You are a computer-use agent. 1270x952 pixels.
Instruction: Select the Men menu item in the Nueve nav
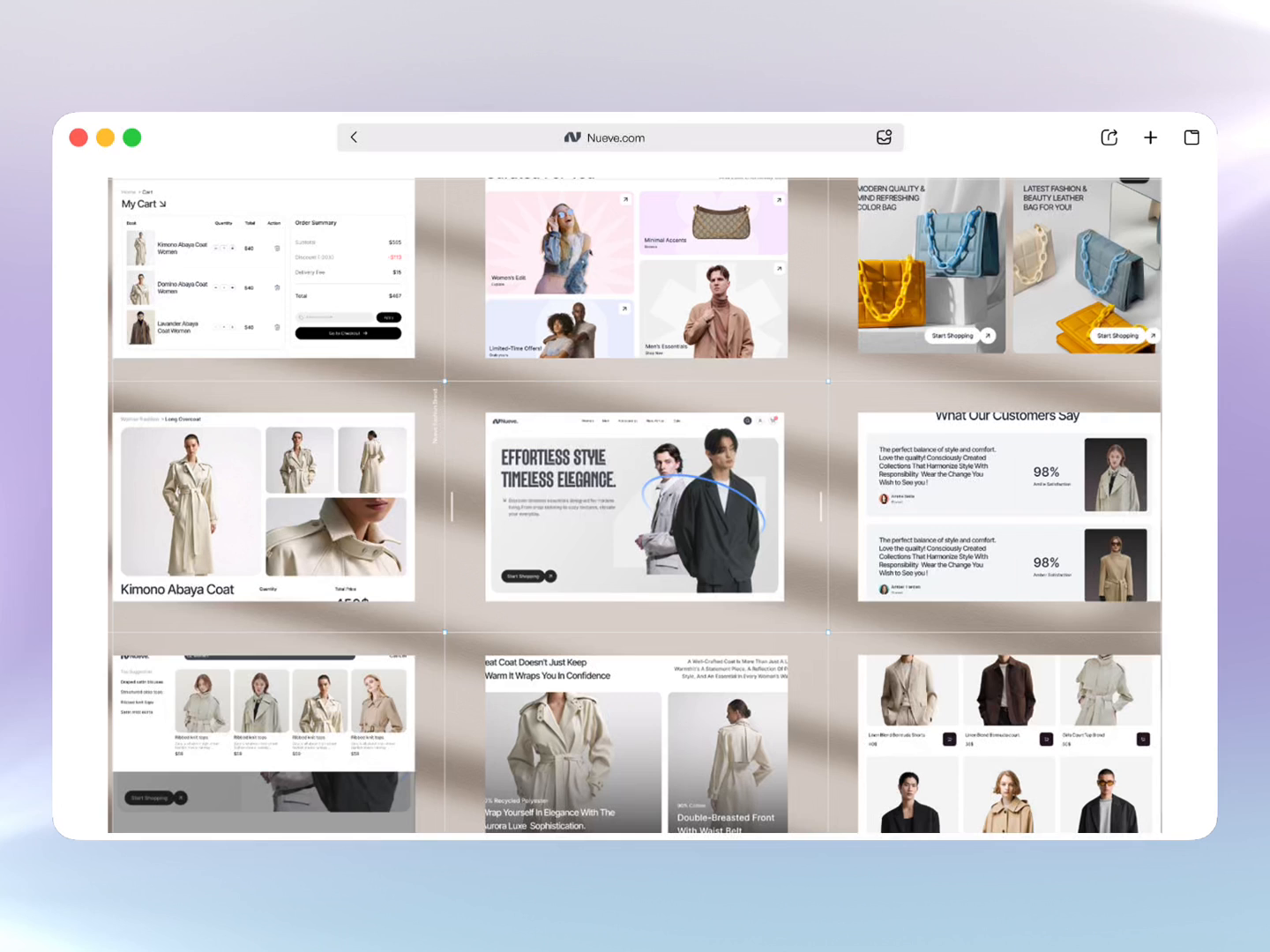(606, 421)
